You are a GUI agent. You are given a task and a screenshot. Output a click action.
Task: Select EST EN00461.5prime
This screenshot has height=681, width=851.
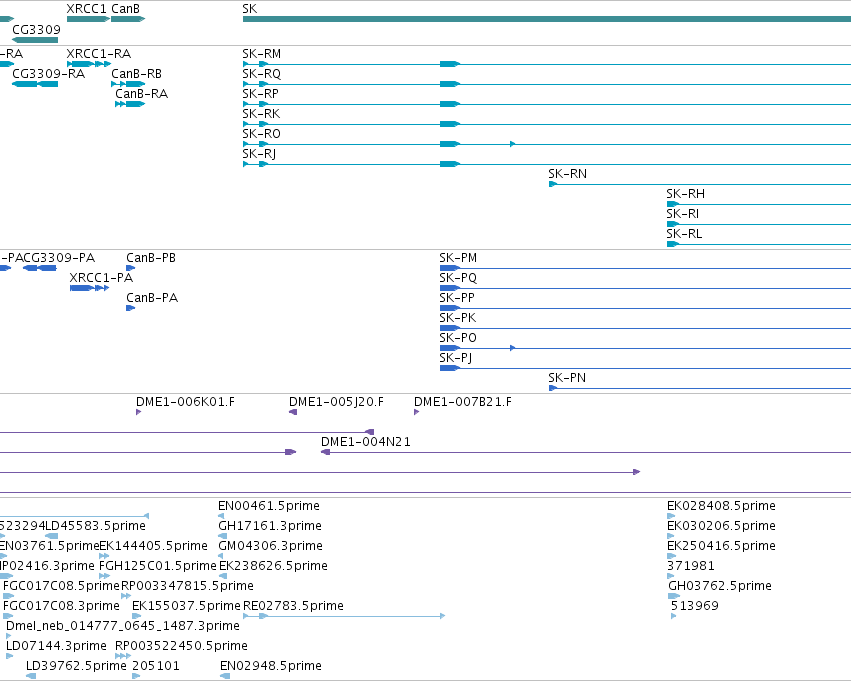[x=221, y=516]
